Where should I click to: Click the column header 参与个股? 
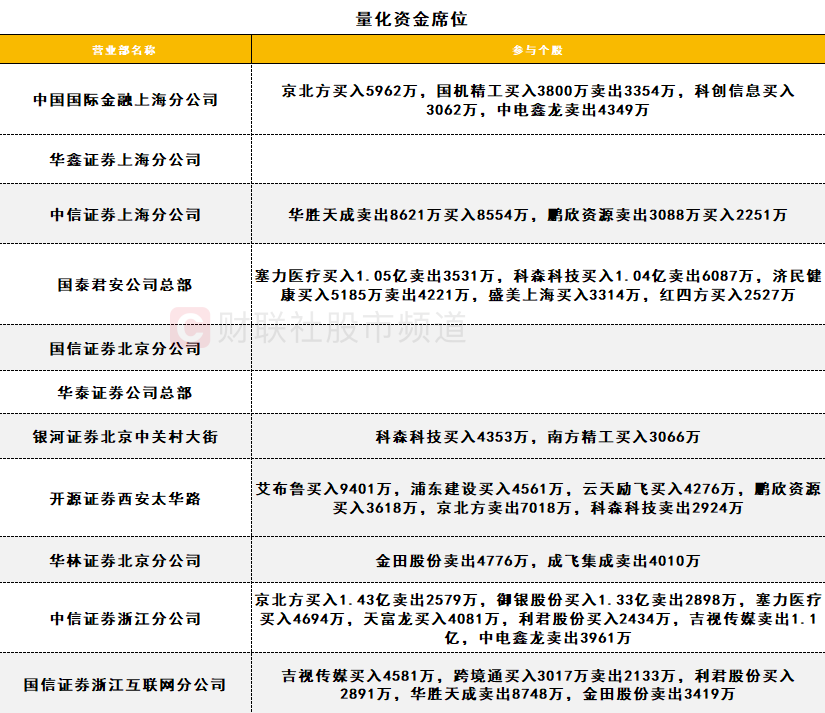point(538,50)
